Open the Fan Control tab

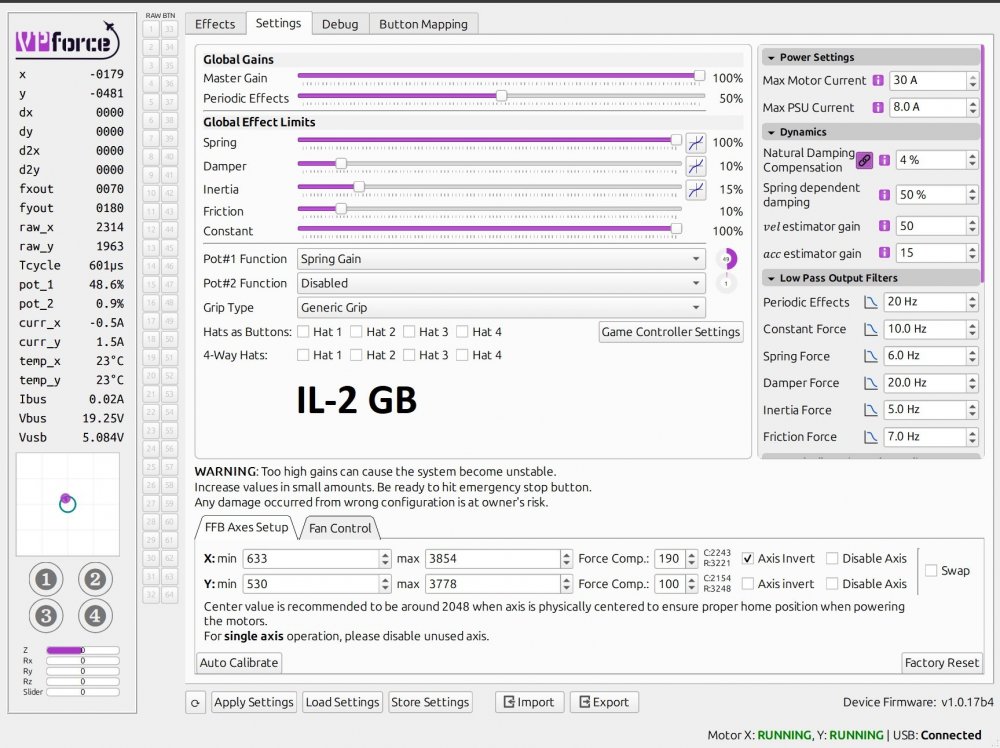(x=342, y=528)
